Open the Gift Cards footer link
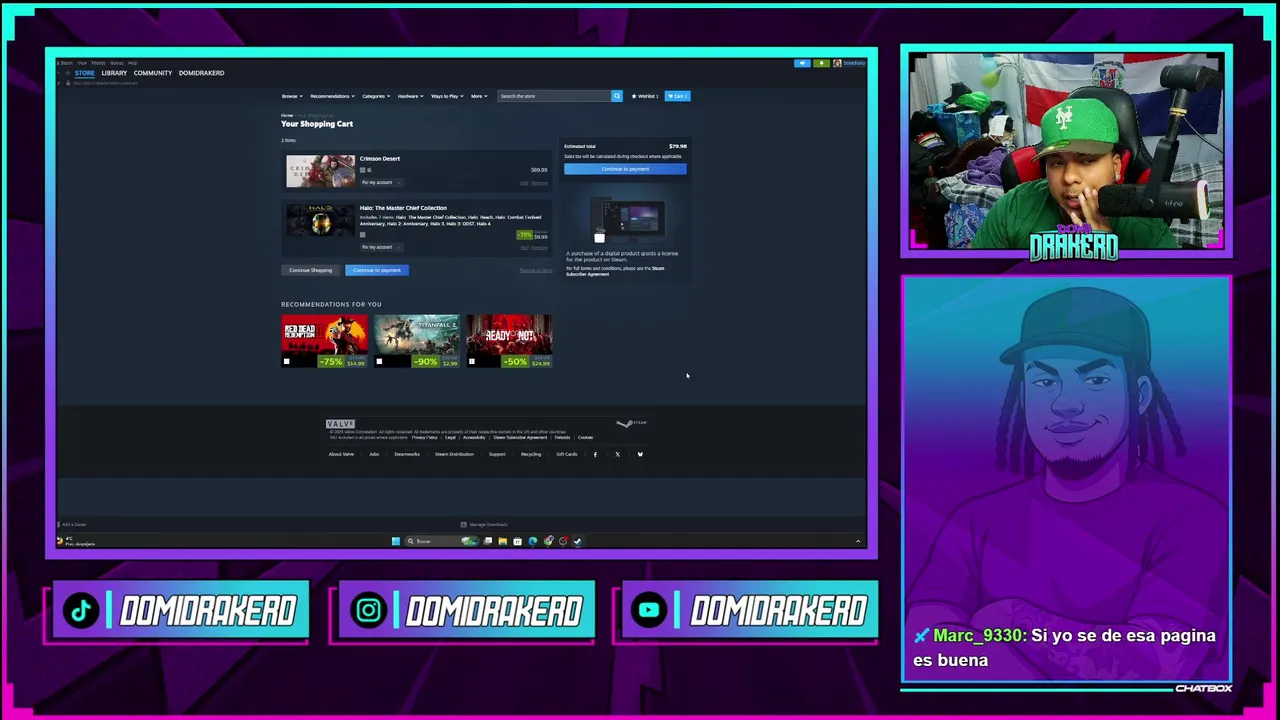1280x720 pixels. [x=567, y=454]
